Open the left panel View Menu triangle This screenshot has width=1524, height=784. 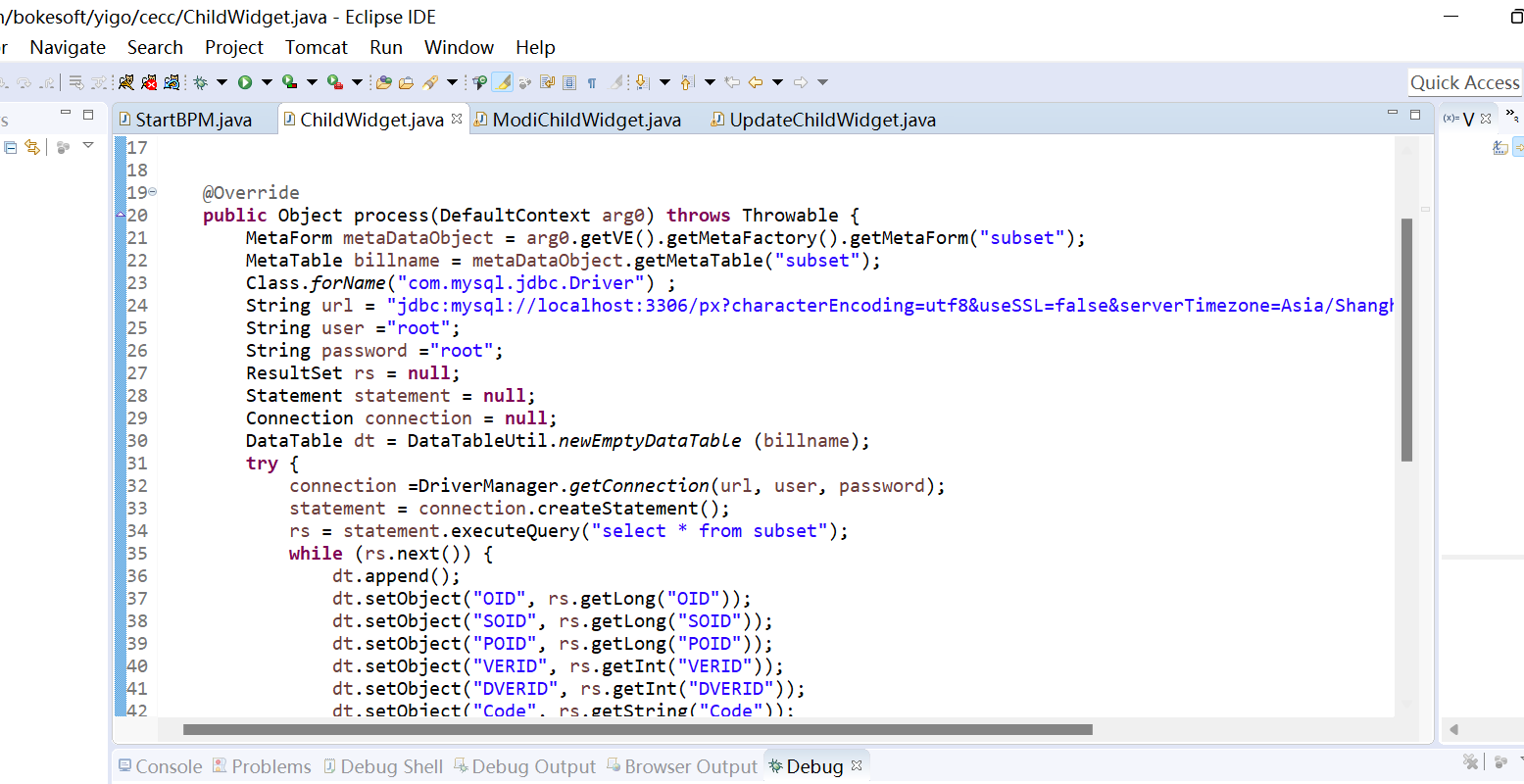pos(88,146)
